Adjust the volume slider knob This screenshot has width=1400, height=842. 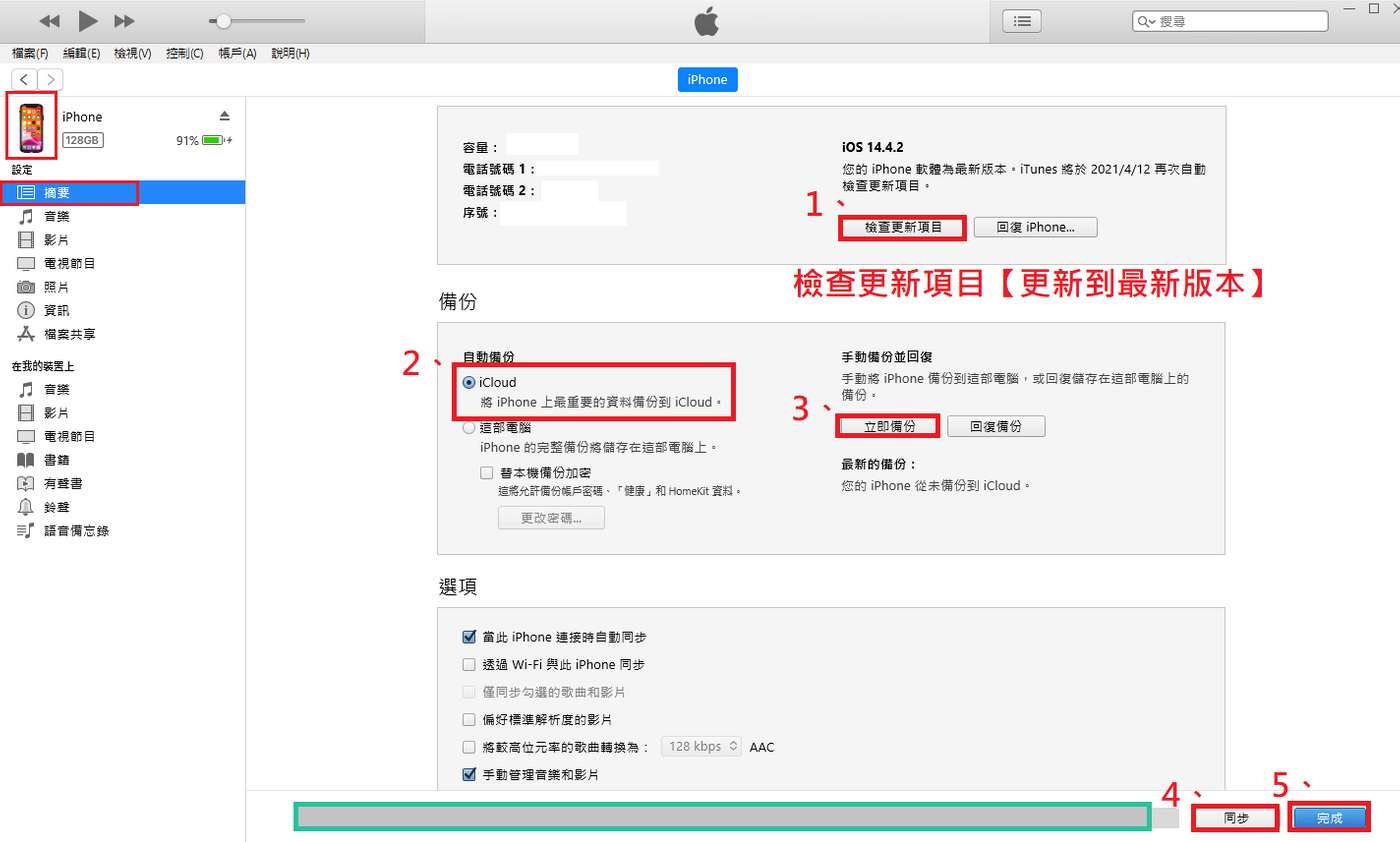click(223, 21)
